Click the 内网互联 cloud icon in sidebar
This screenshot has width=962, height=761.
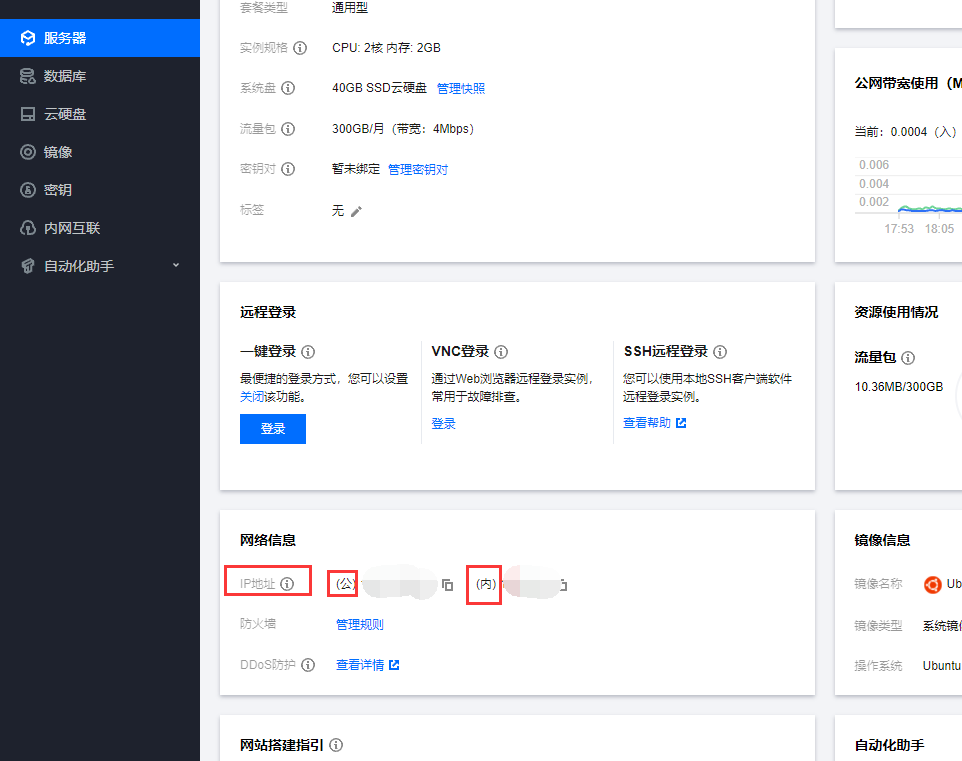click(x=28, y=228)
